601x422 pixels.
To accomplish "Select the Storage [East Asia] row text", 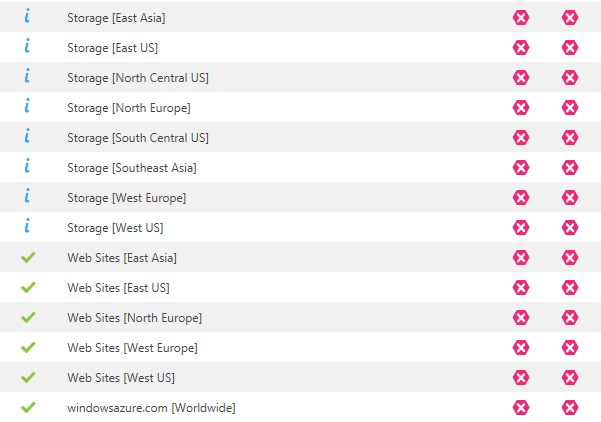I will click(116, 18).
